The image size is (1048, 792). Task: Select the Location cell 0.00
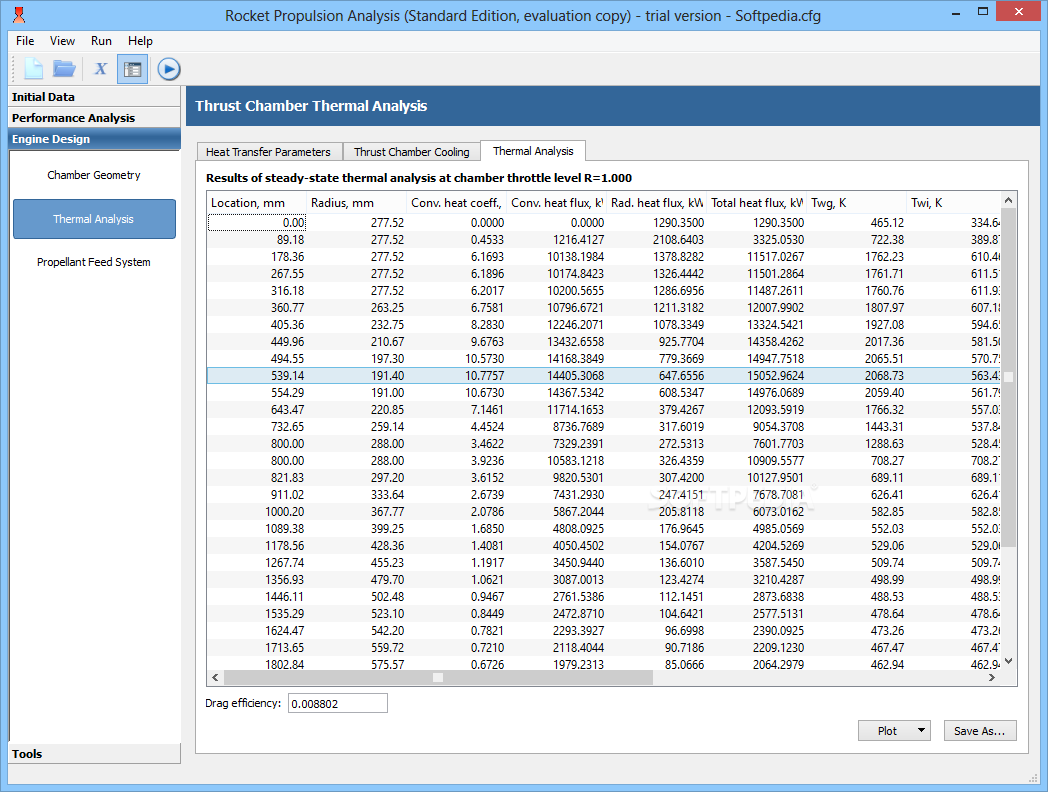click(x=257, y=223)
